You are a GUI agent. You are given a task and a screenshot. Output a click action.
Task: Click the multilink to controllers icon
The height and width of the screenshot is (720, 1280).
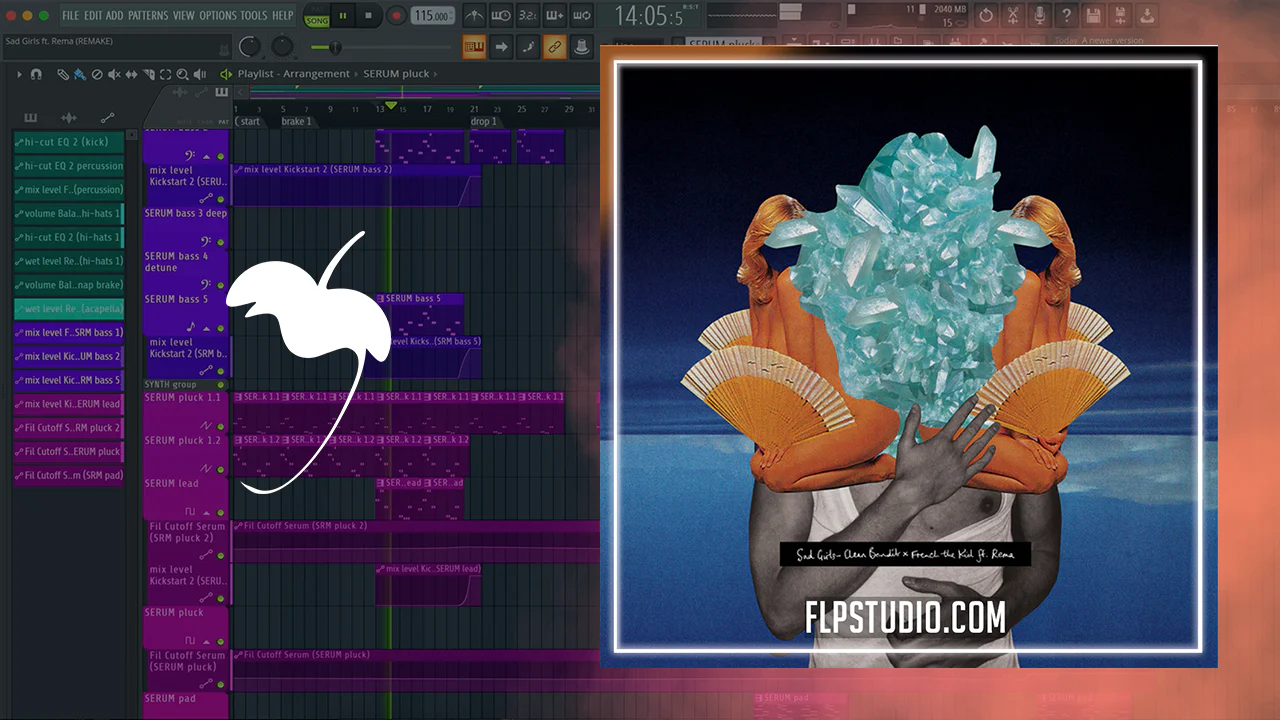pyautogui.click(x=527, y=46)
